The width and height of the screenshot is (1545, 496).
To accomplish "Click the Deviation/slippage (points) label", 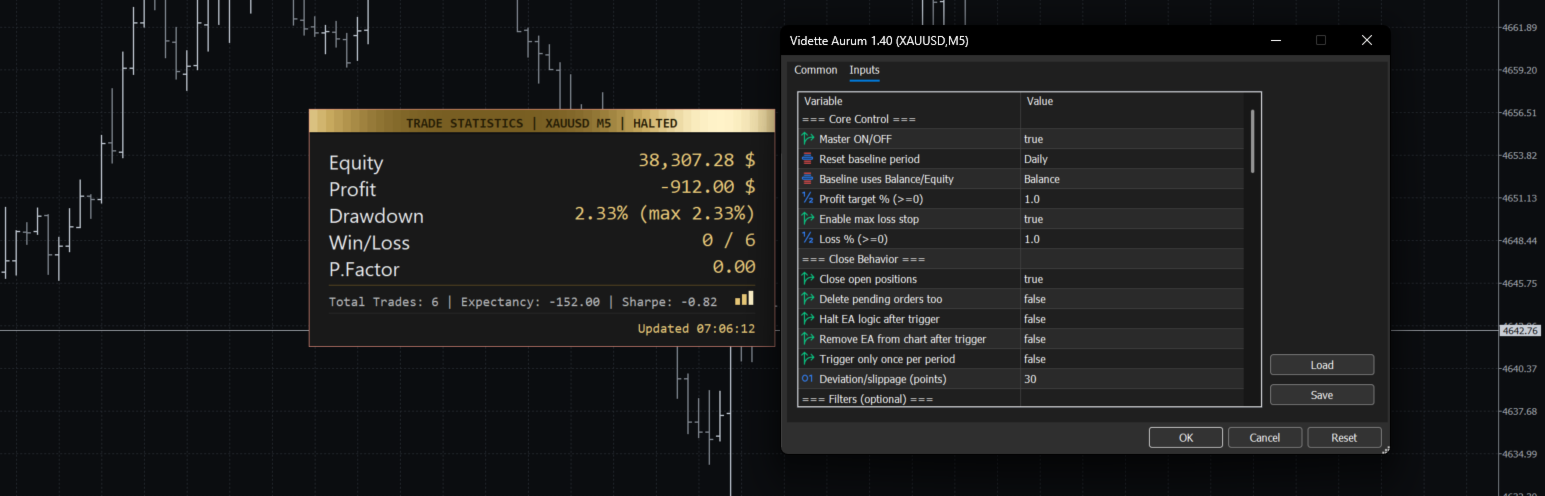I will click(882, 379).
